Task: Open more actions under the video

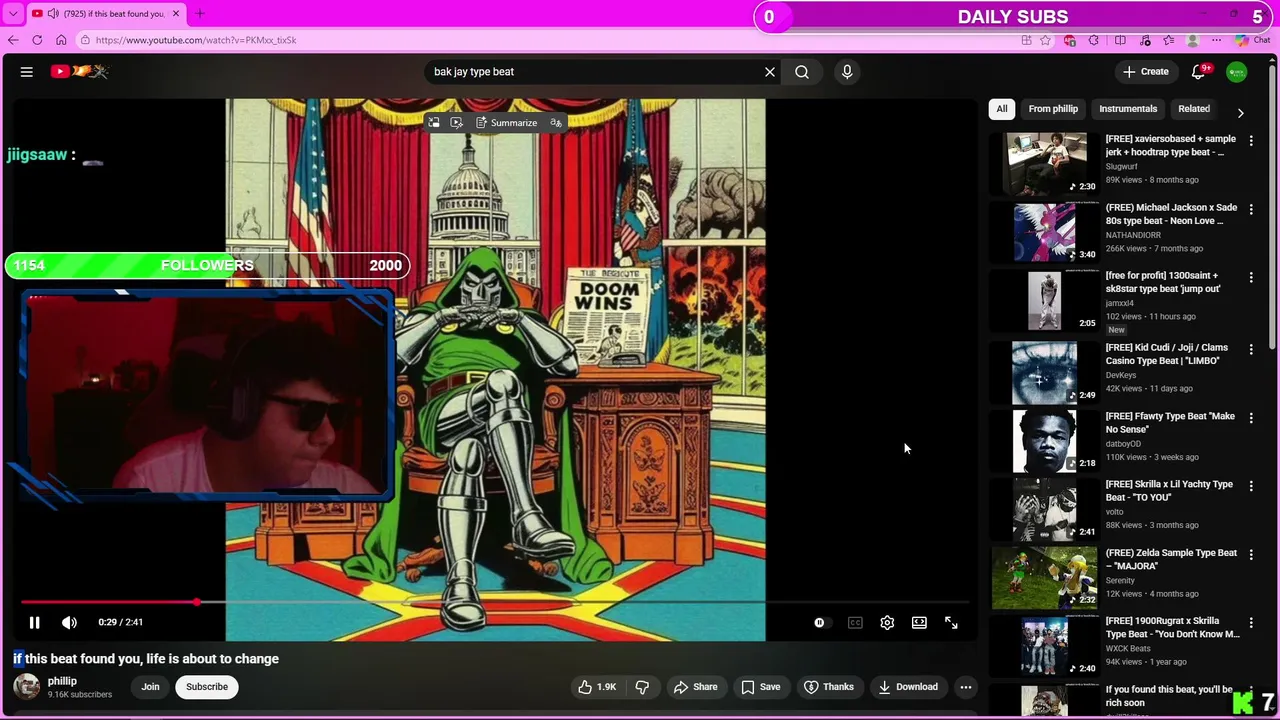Action: tap(965, 687)
